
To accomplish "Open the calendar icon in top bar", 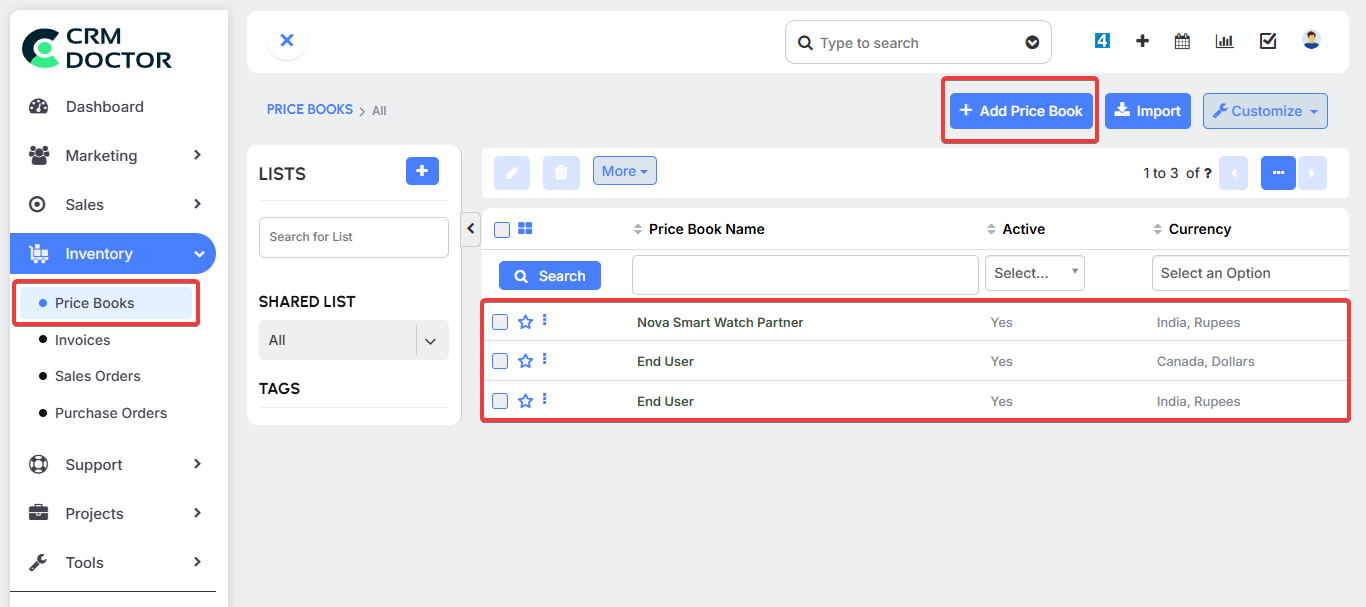I will (1182, 41).
